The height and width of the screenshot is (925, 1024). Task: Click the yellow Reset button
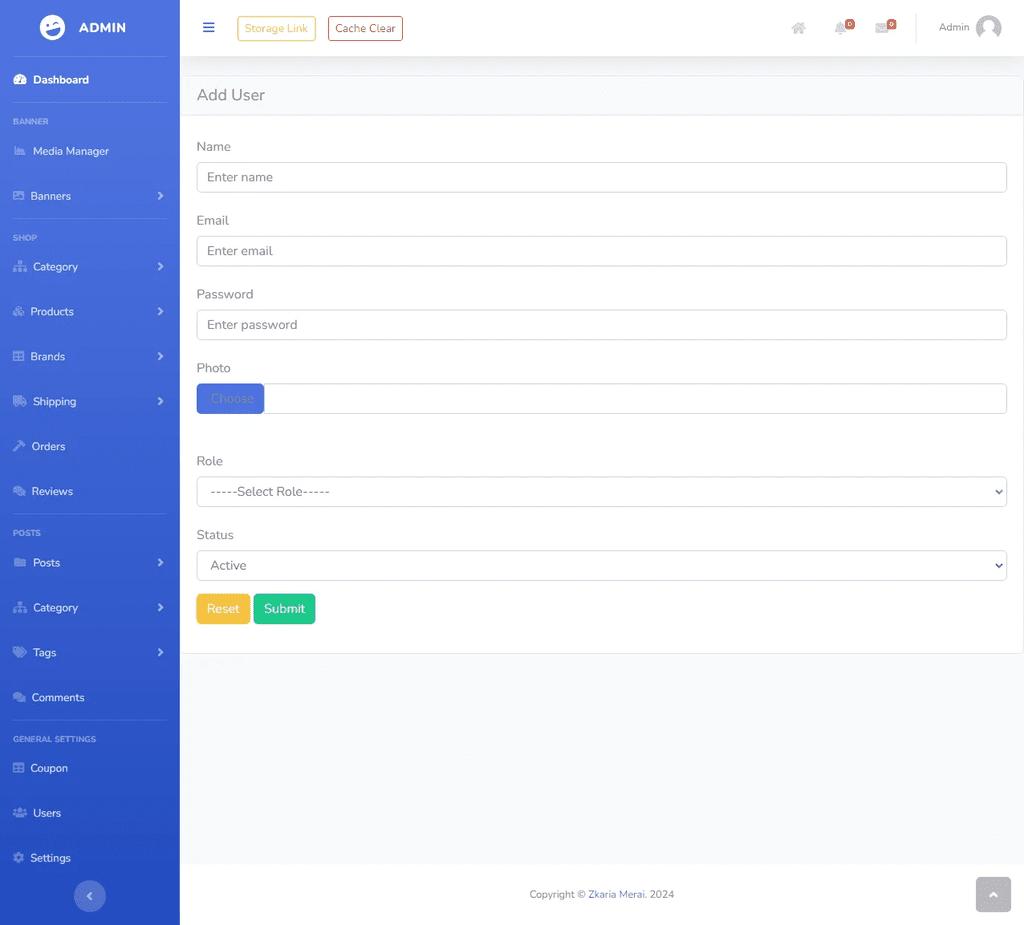point(223,609)
